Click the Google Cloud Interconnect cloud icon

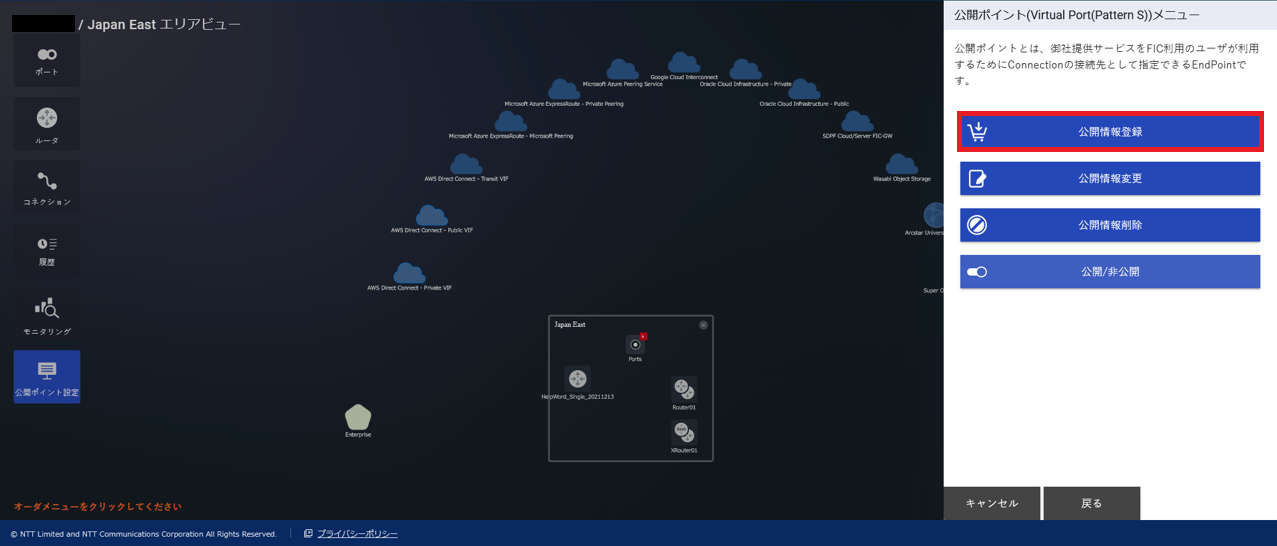[684, 63]
